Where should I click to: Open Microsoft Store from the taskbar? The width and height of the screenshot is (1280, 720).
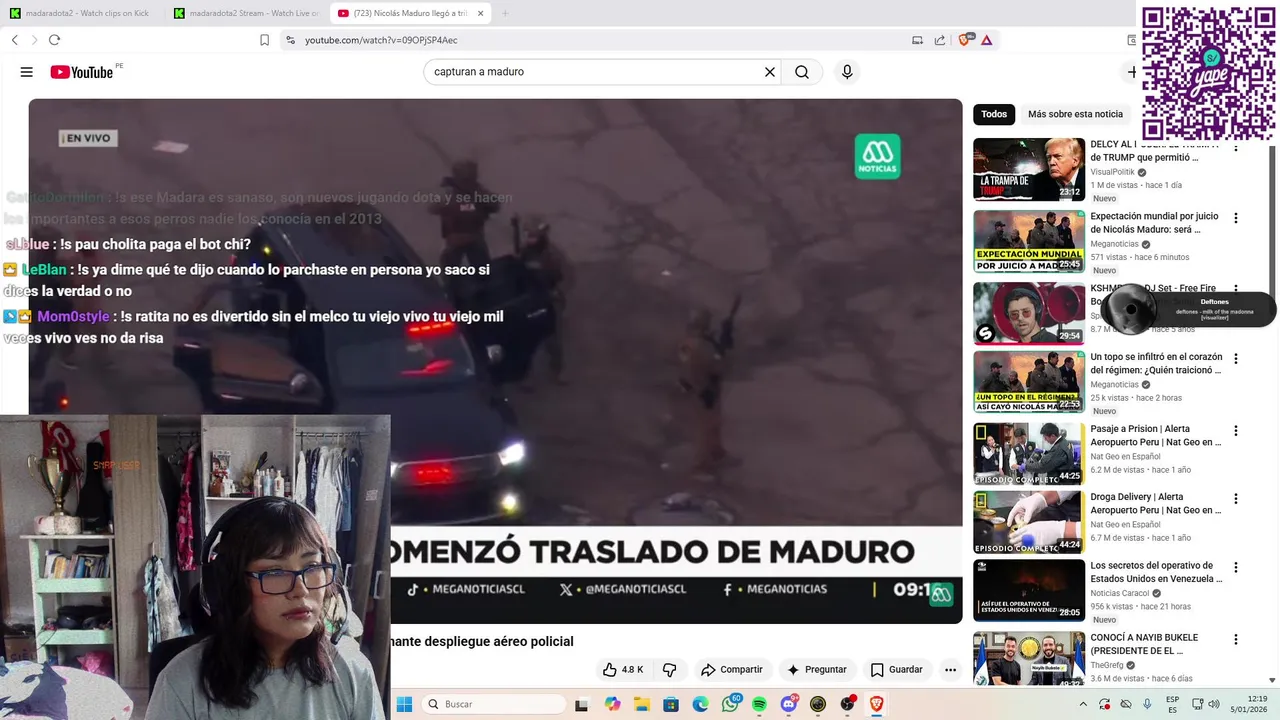[x=671, y=704]
